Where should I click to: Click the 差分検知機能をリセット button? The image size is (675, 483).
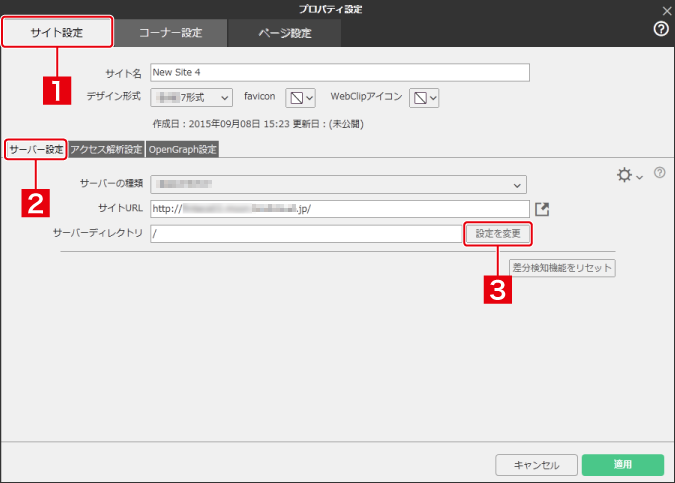tap(562, 268)
